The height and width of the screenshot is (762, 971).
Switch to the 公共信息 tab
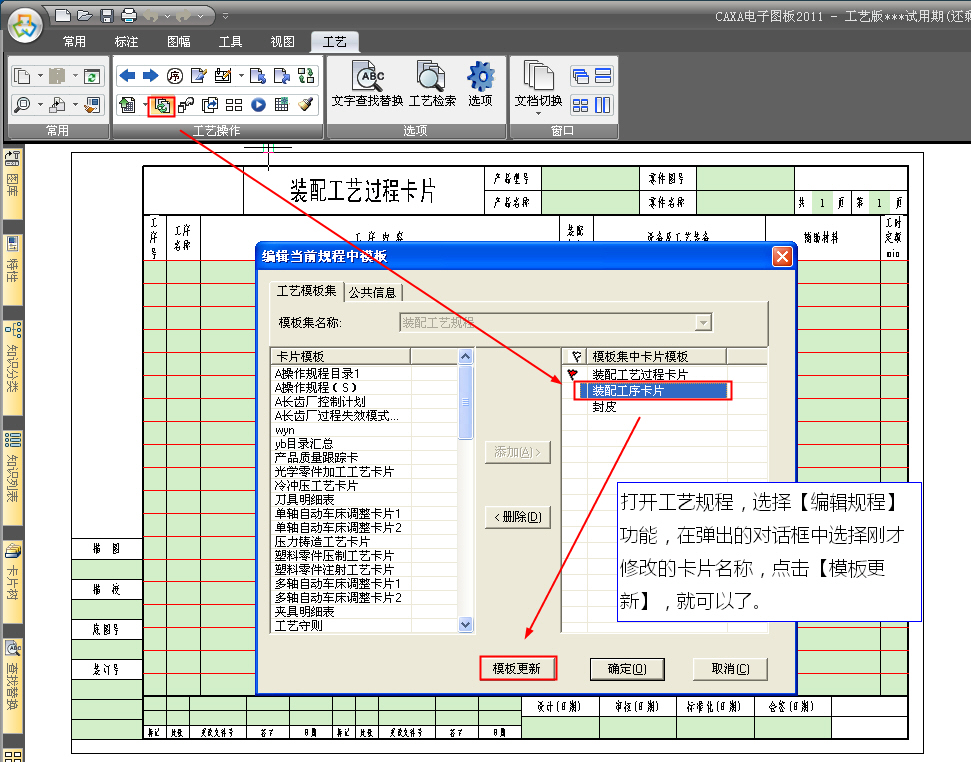coord(371,293)
